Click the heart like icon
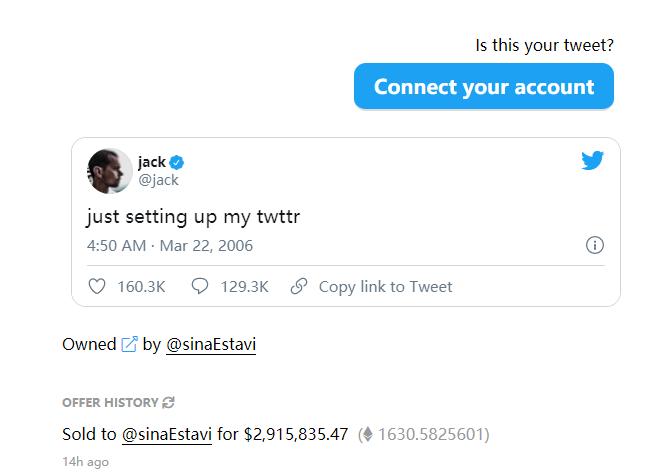 tap(97, 287)
